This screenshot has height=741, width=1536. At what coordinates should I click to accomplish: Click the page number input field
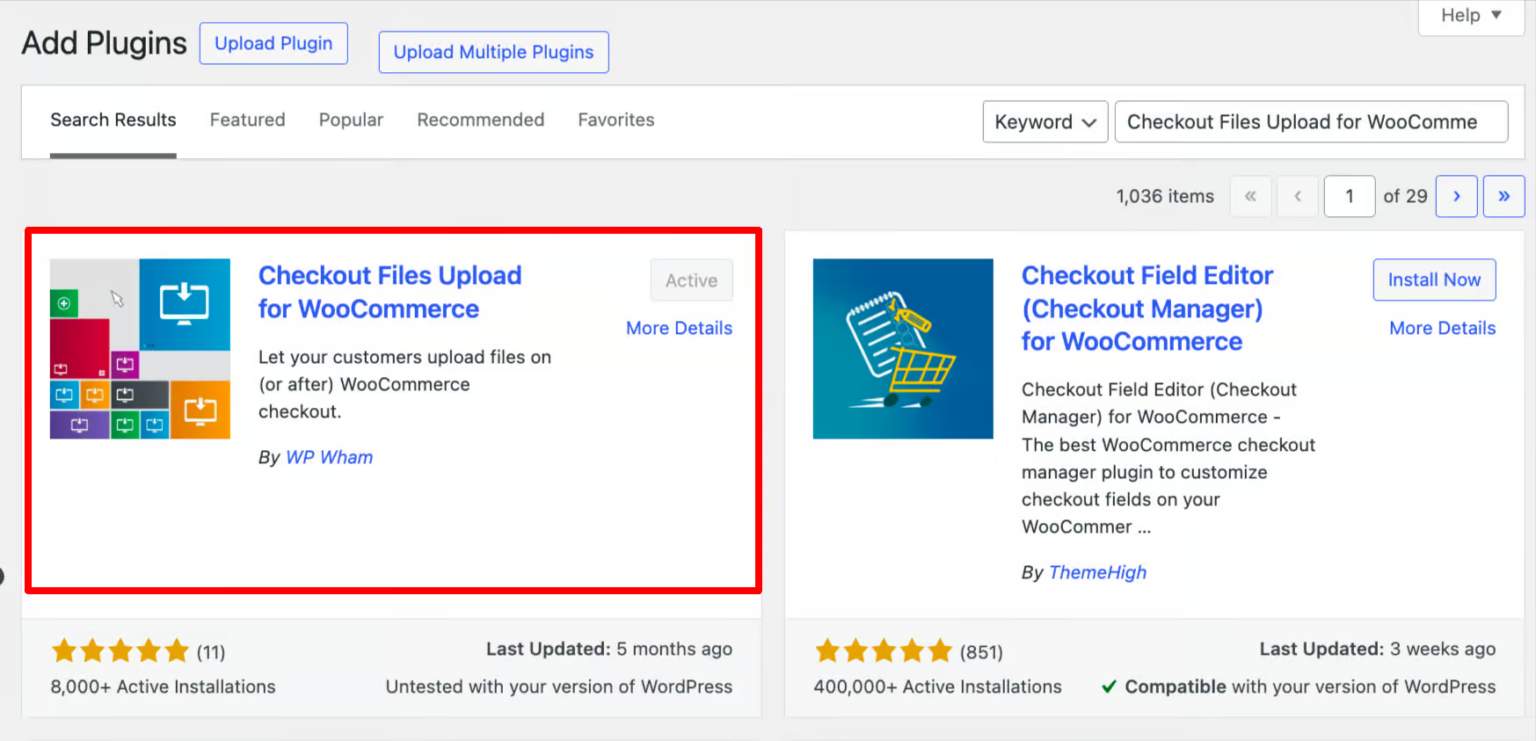pyautogui.click(x=1349, y=196)
